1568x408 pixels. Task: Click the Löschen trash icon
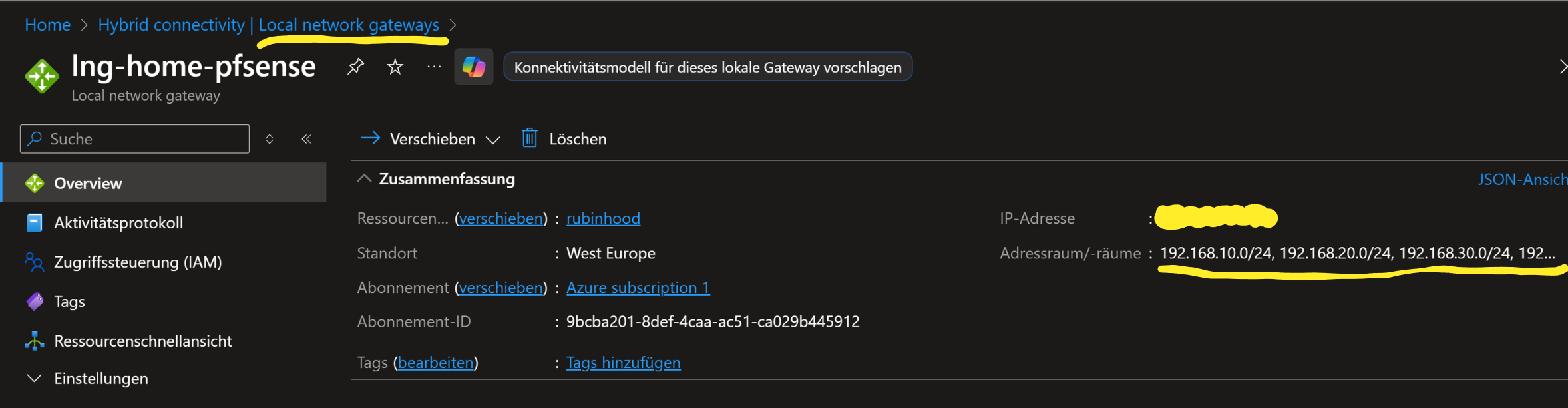coord(530,138)
